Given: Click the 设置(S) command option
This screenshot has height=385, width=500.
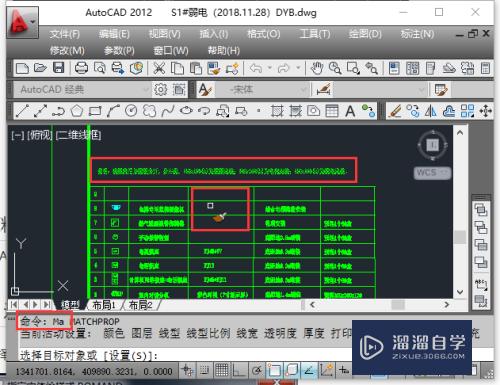Looking at the screenshot, I should point(128,356).
